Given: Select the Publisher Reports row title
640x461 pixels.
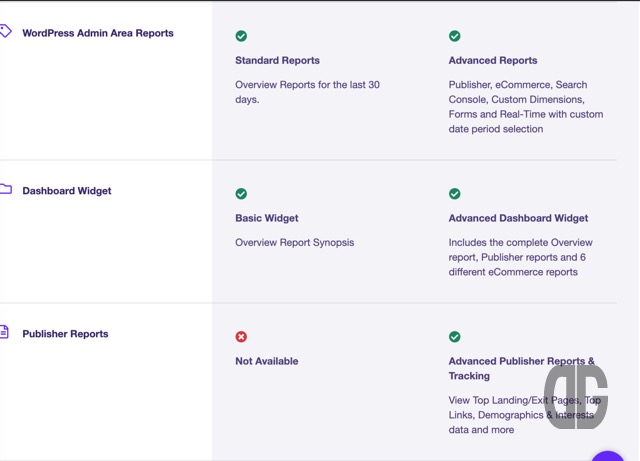Looking at the screenshot, I should (x=65, y=334).
